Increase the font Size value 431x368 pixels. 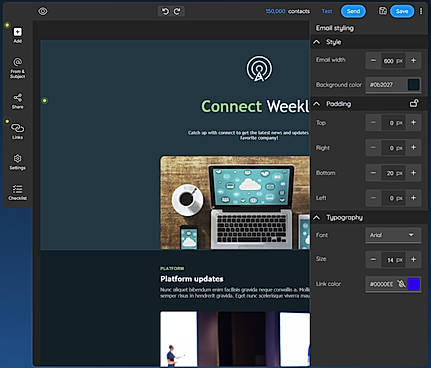[413, 260]
